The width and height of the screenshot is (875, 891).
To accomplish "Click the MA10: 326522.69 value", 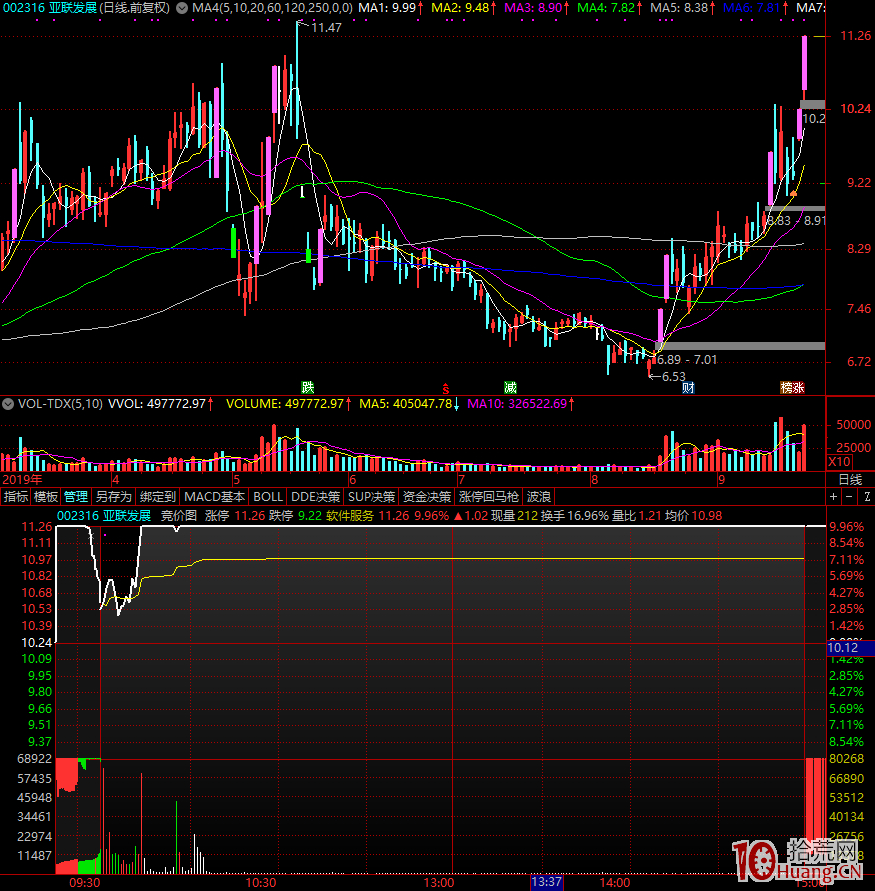I will click(521, 404).
